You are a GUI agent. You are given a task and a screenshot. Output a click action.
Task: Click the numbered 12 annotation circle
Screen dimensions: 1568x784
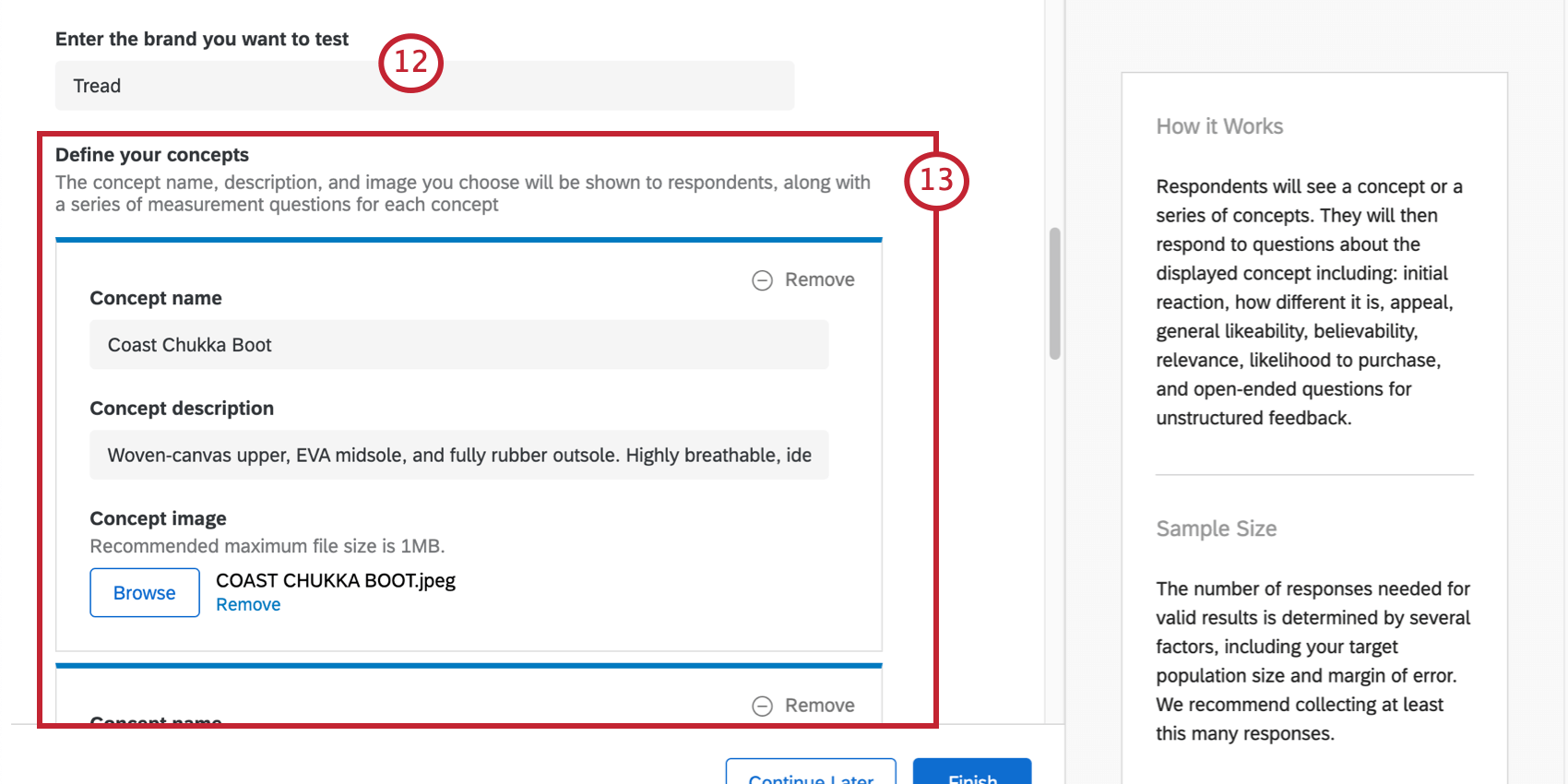(410, 63)
